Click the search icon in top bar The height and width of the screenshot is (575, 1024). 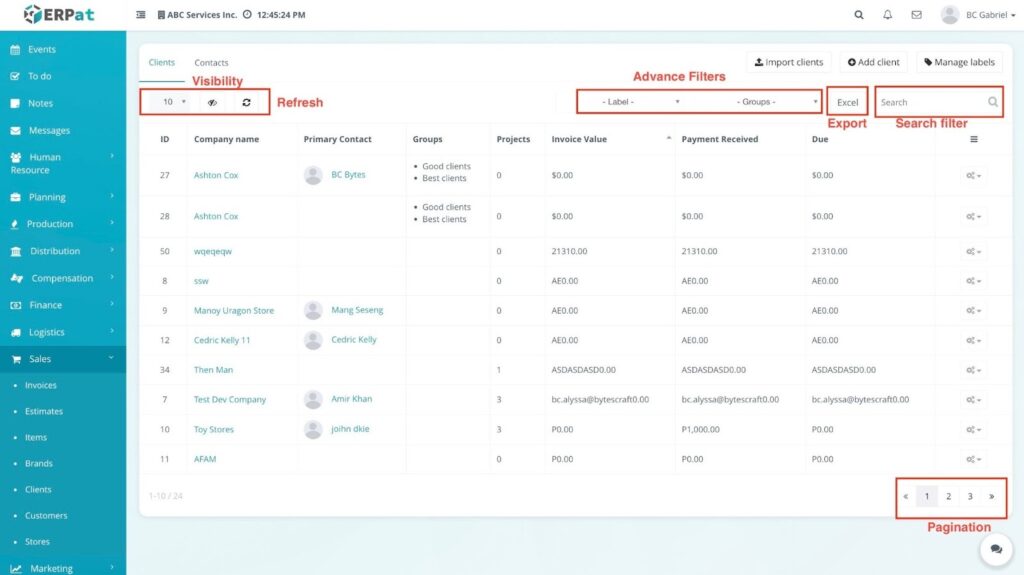pyautogui.click(x=859, y=15)
